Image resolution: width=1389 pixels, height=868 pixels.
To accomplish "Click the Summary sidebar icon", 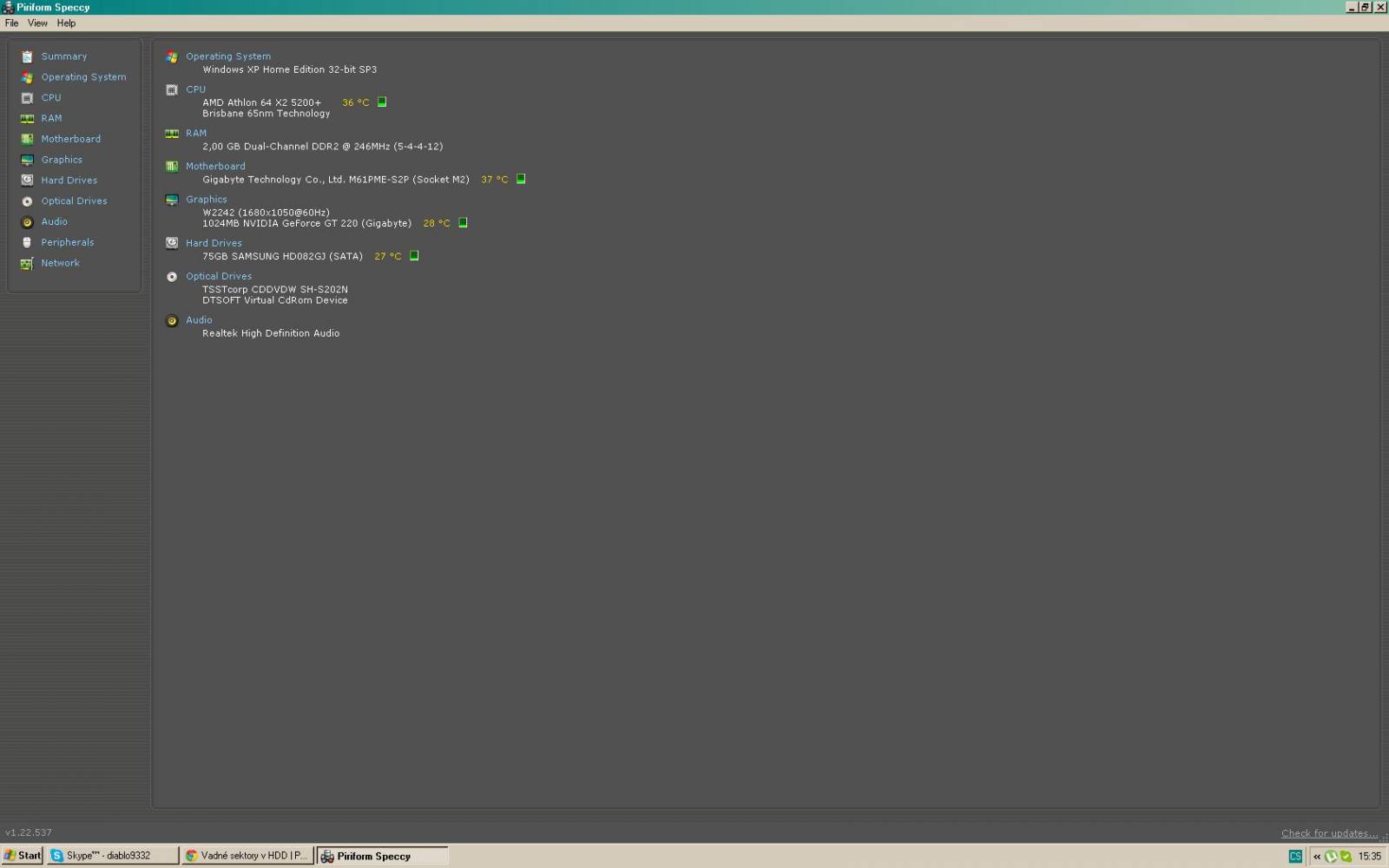I will [x=27, y=56].
